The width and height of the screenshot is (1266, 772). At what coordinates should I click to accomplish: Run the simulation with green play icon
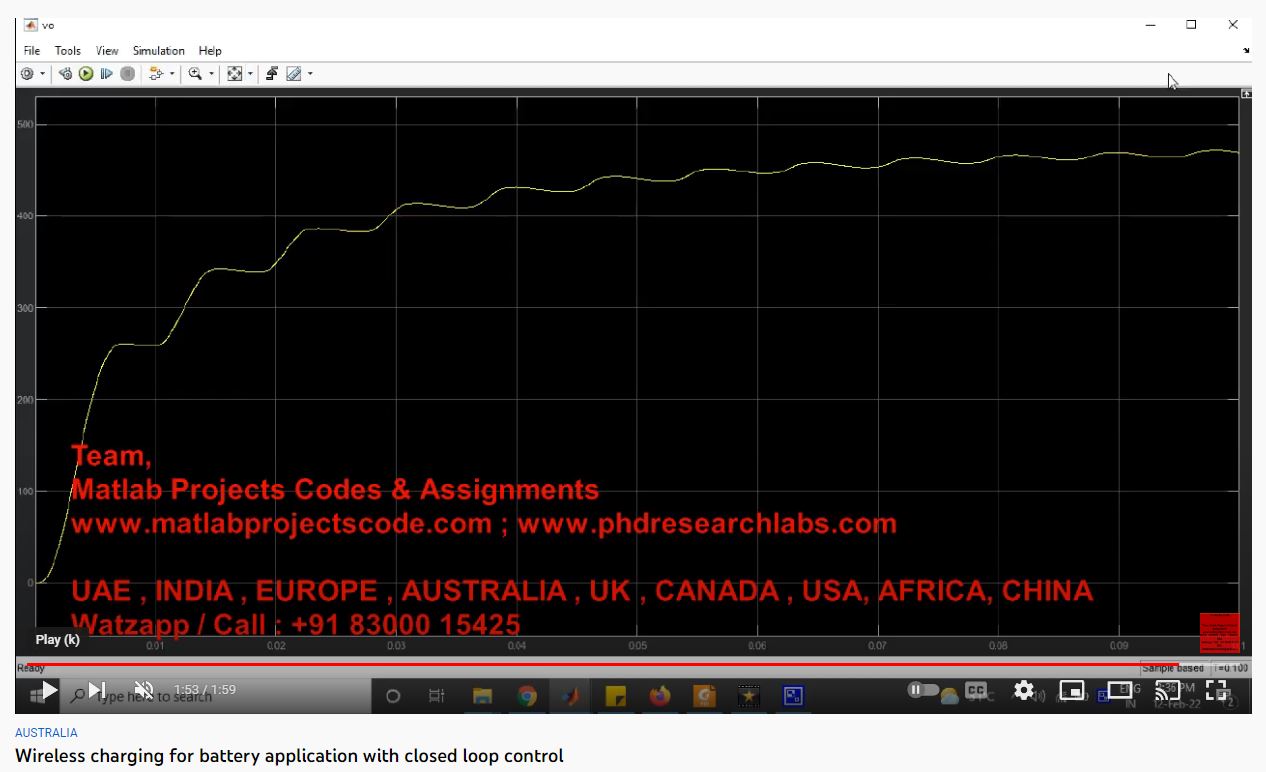(x=86, y=74)
